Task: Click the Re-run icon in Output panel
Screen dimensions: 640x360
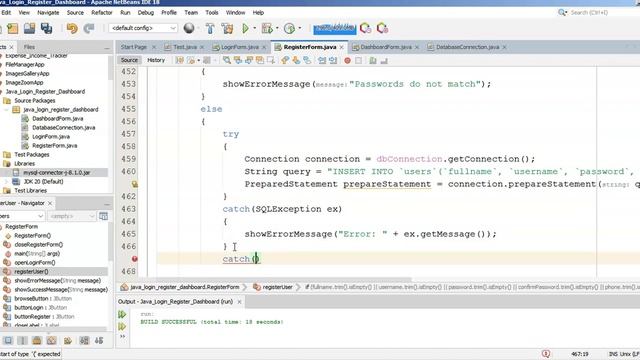Action: tap(122, 314)
